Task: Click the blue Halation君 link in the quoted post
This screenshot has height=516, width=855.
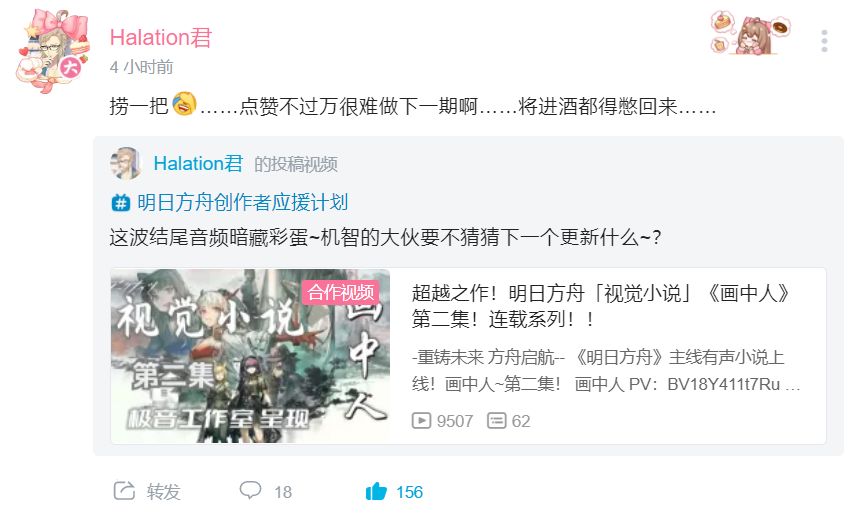Action: 198,163
